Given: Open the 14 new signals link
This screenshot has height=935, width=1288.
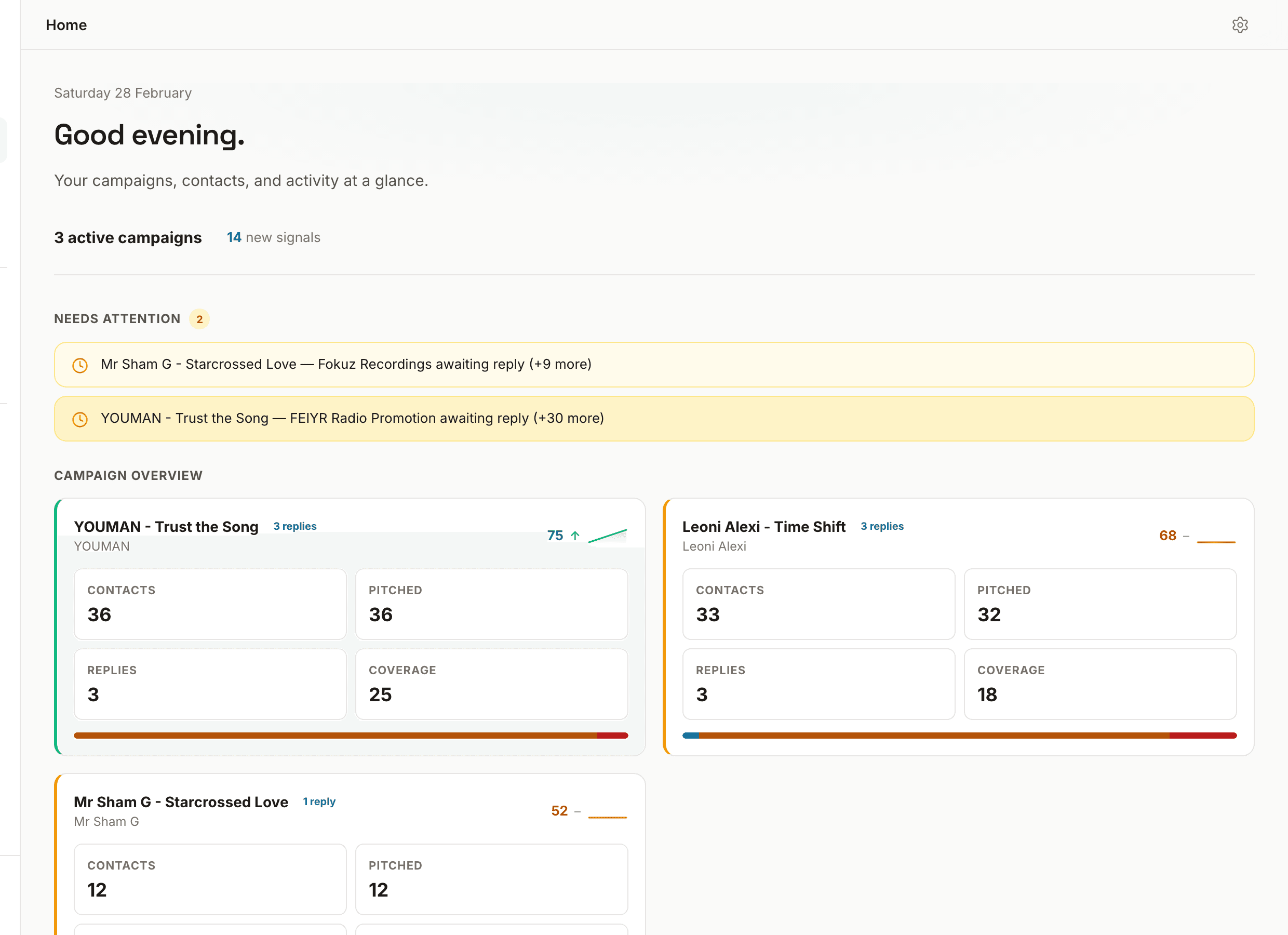Looking at the screenshot, I should click(273, 237).
